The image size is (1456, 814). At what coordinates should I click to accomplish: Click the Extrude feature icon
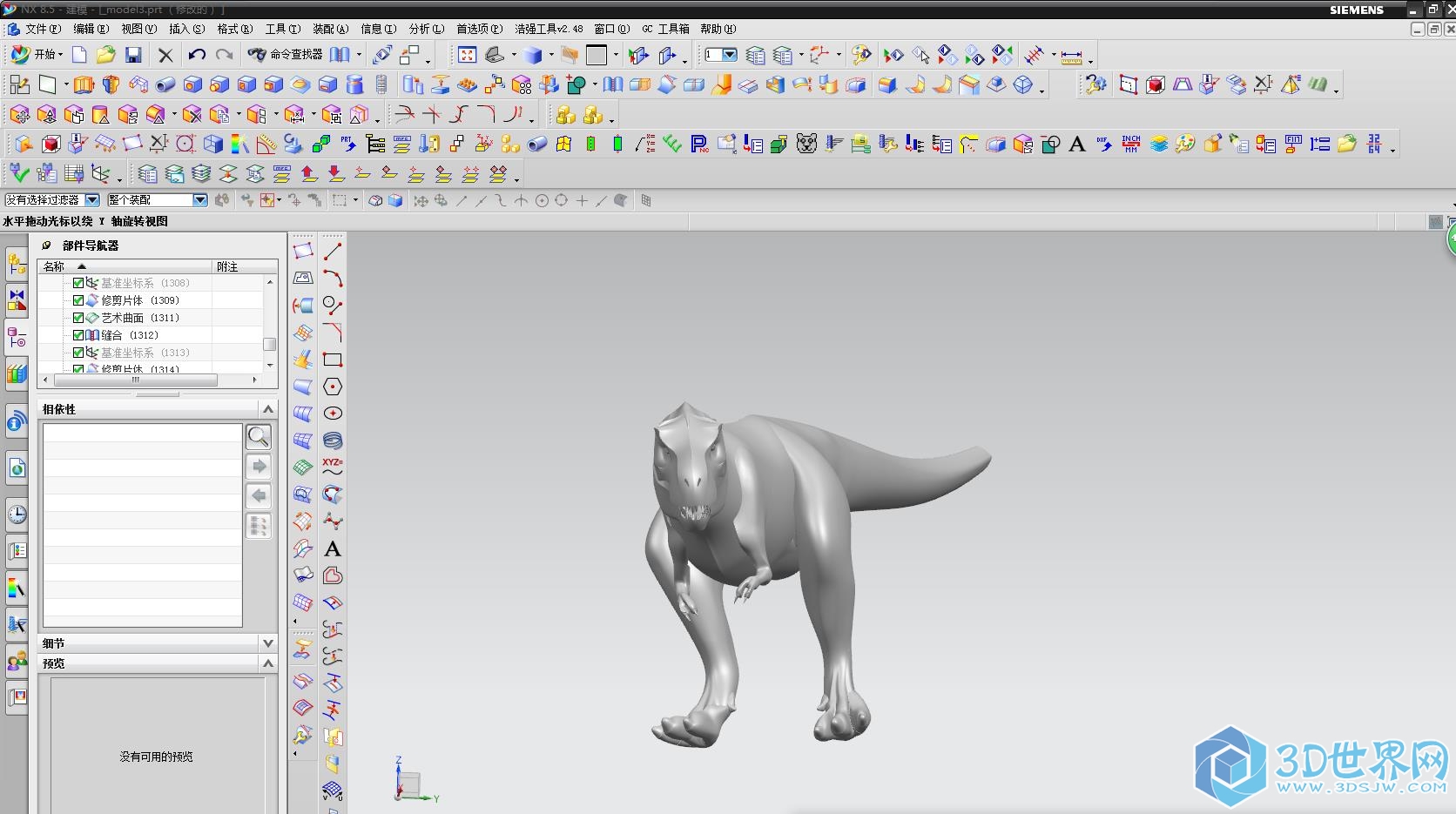point(84,84)
